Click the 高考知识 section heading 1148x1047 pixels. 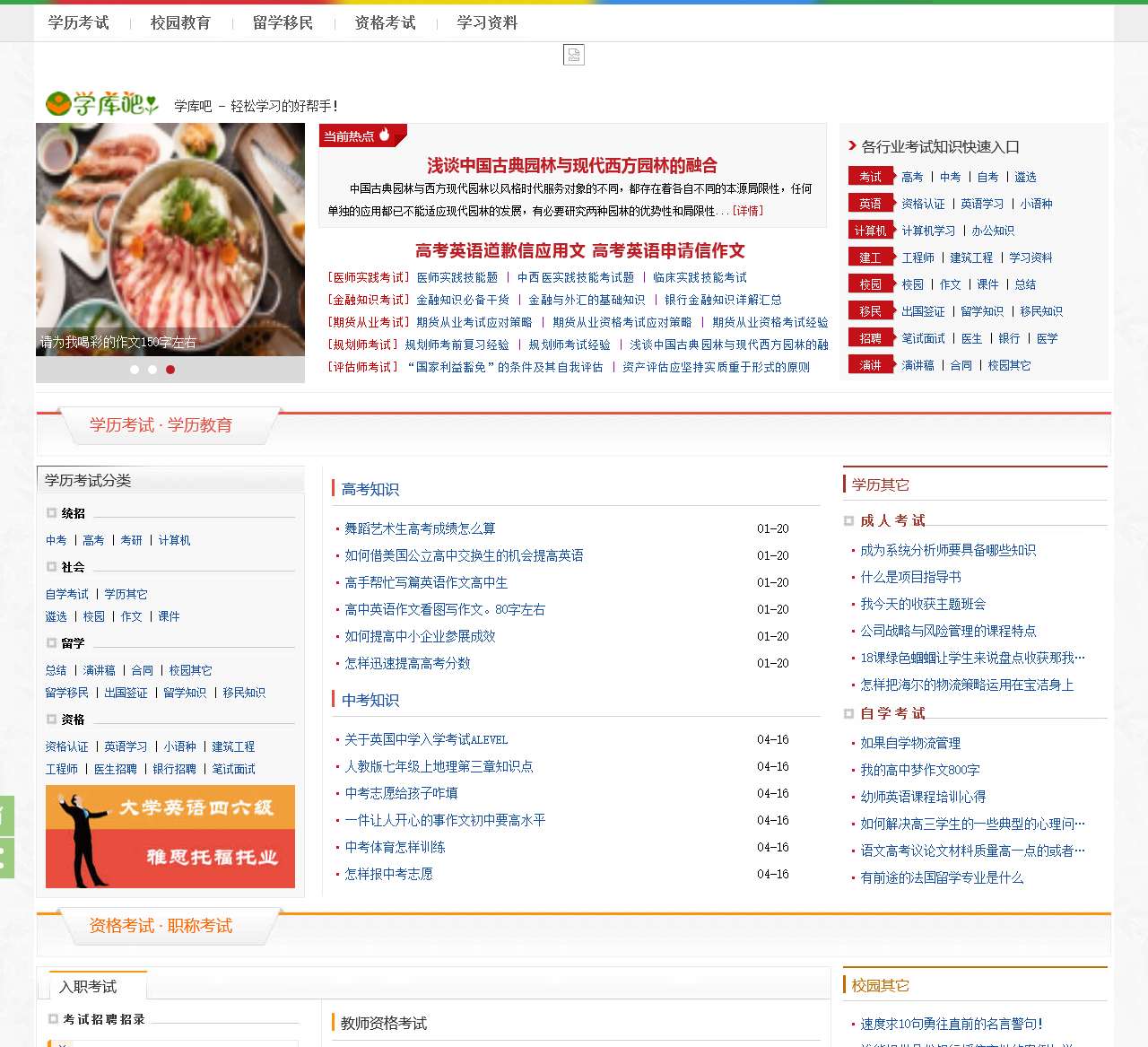click(370, 489)
